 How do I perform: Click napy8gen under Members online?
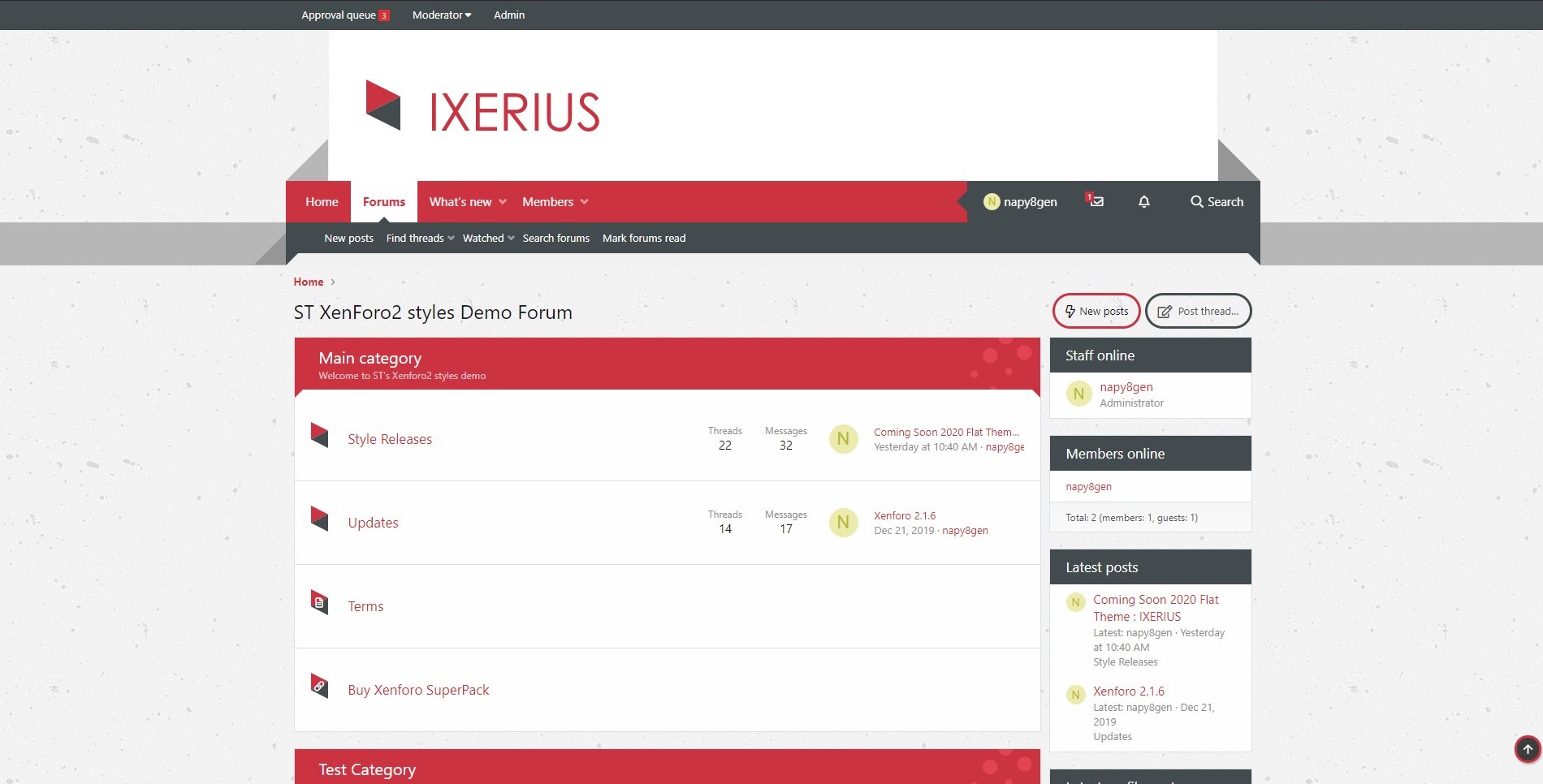tap(1088, 486)
